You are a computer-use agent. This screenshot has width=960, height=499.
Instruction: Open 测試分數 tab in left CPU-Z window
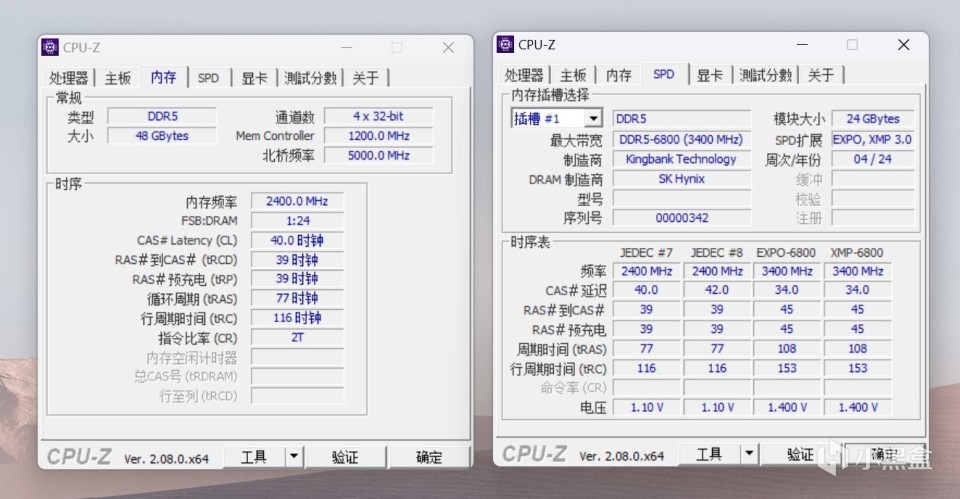(x=310, y=78)
